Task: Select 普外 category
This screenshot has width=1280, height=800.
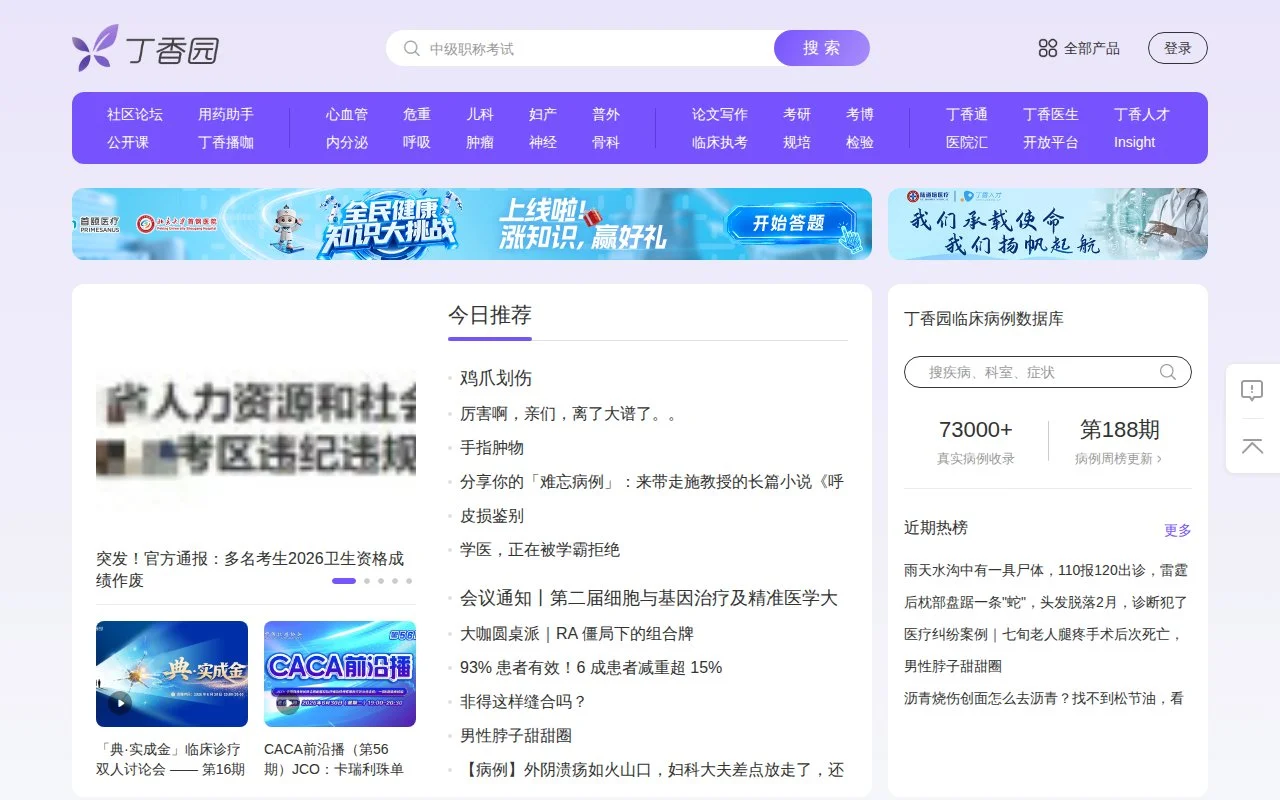Action: point(606,114)
